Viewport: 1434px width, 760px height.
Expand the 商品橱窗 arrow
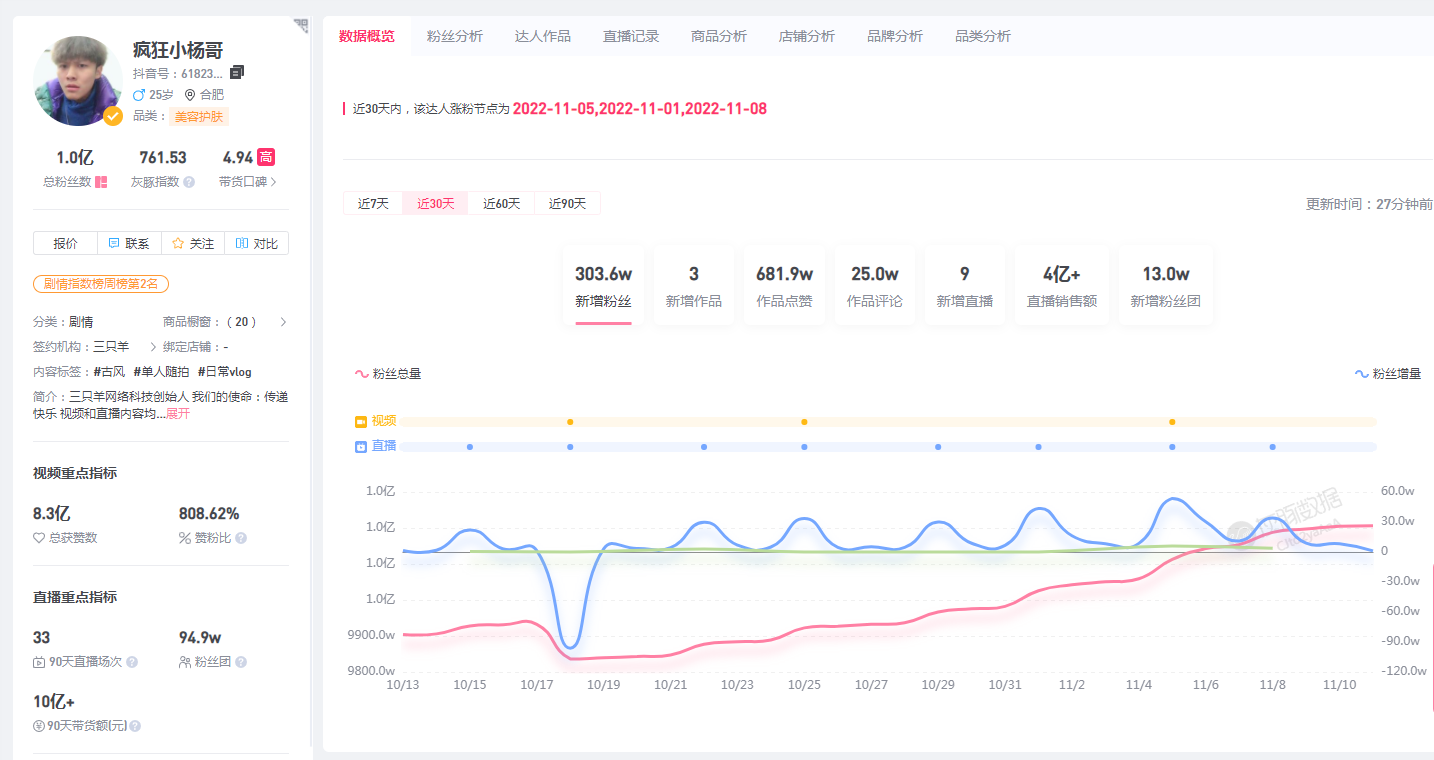click(283, 322)
